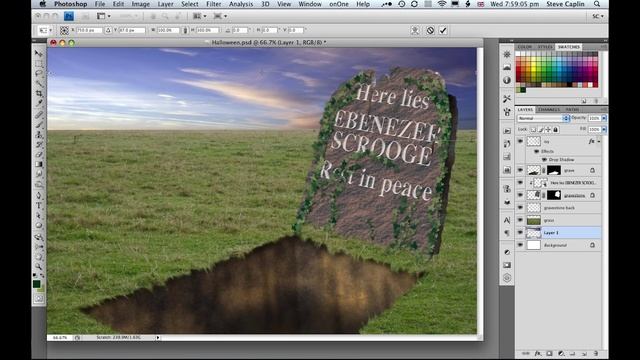This screenshot has width=640, height=360.
Task: Toggle Drop Shadow effect visibility
Action: coord(544,160)
